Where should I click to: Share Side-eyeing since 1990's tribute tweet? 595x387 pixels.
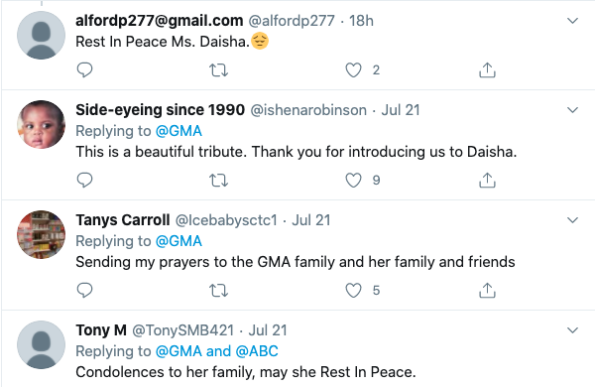coord(487,180)
